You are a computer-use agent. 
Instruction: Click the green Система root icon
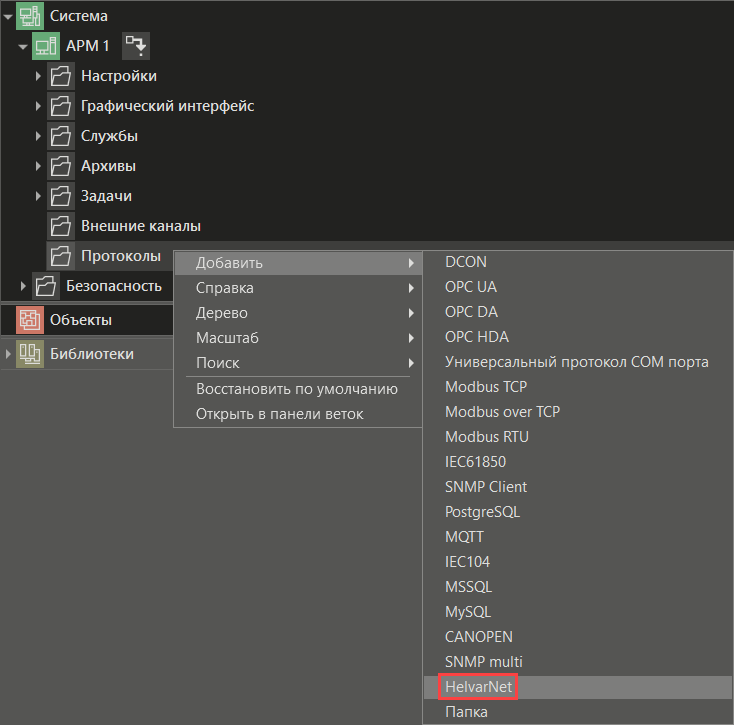tap(30, 16)
